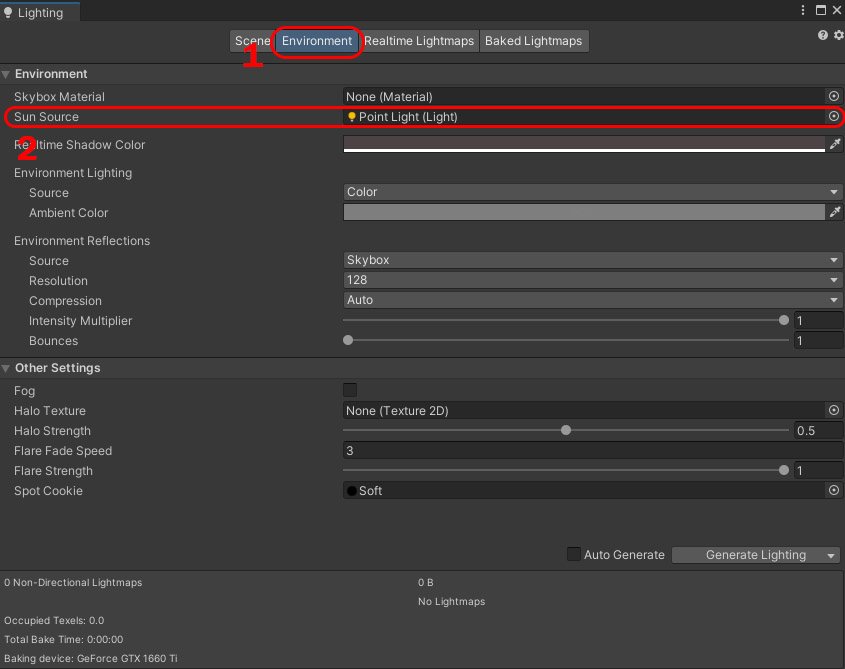Screen dimensions: 845x669
Task: Click the Point Light icon in Sun Source field
Action: tap(351, 116)
